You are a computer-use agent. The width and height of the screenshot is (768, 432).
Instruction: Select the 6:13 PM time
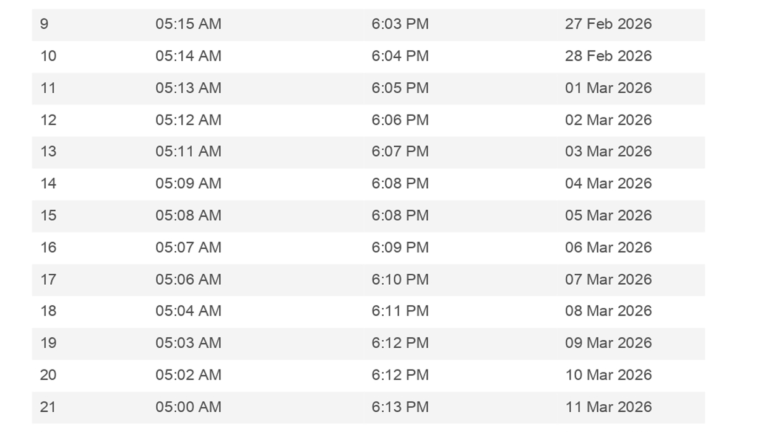(400, 407)
